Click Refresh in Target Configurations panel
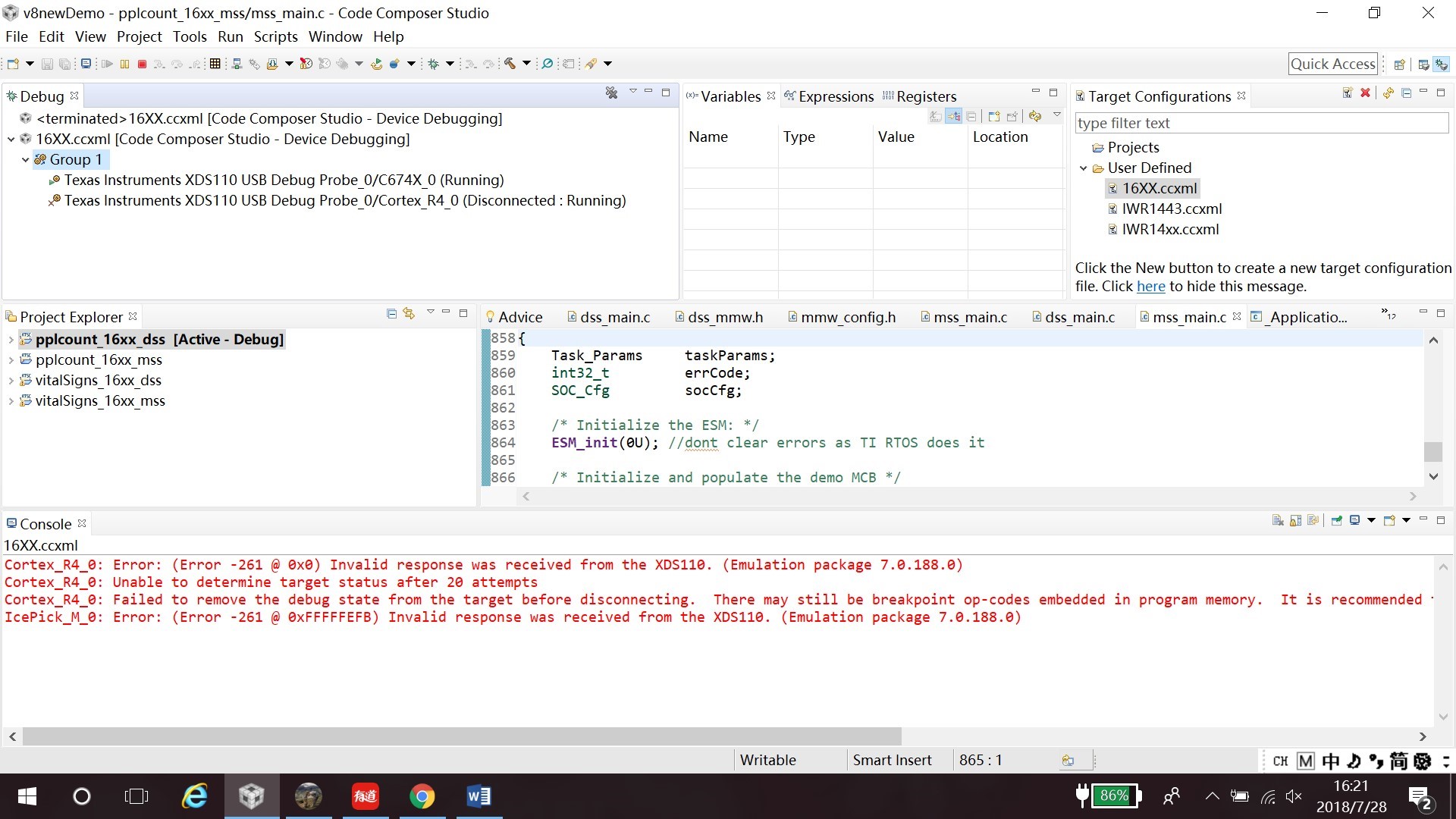 1388,93
